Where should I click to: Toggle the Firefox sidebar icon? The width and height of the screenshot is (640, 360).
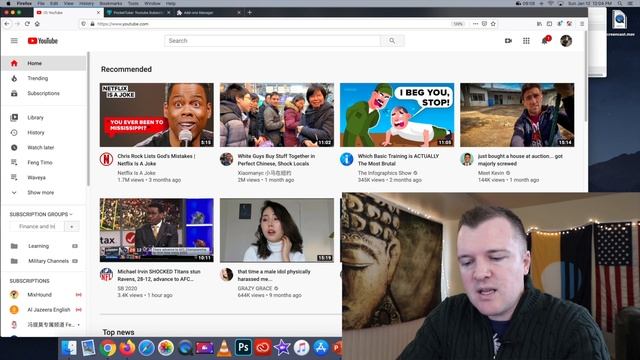549,24
